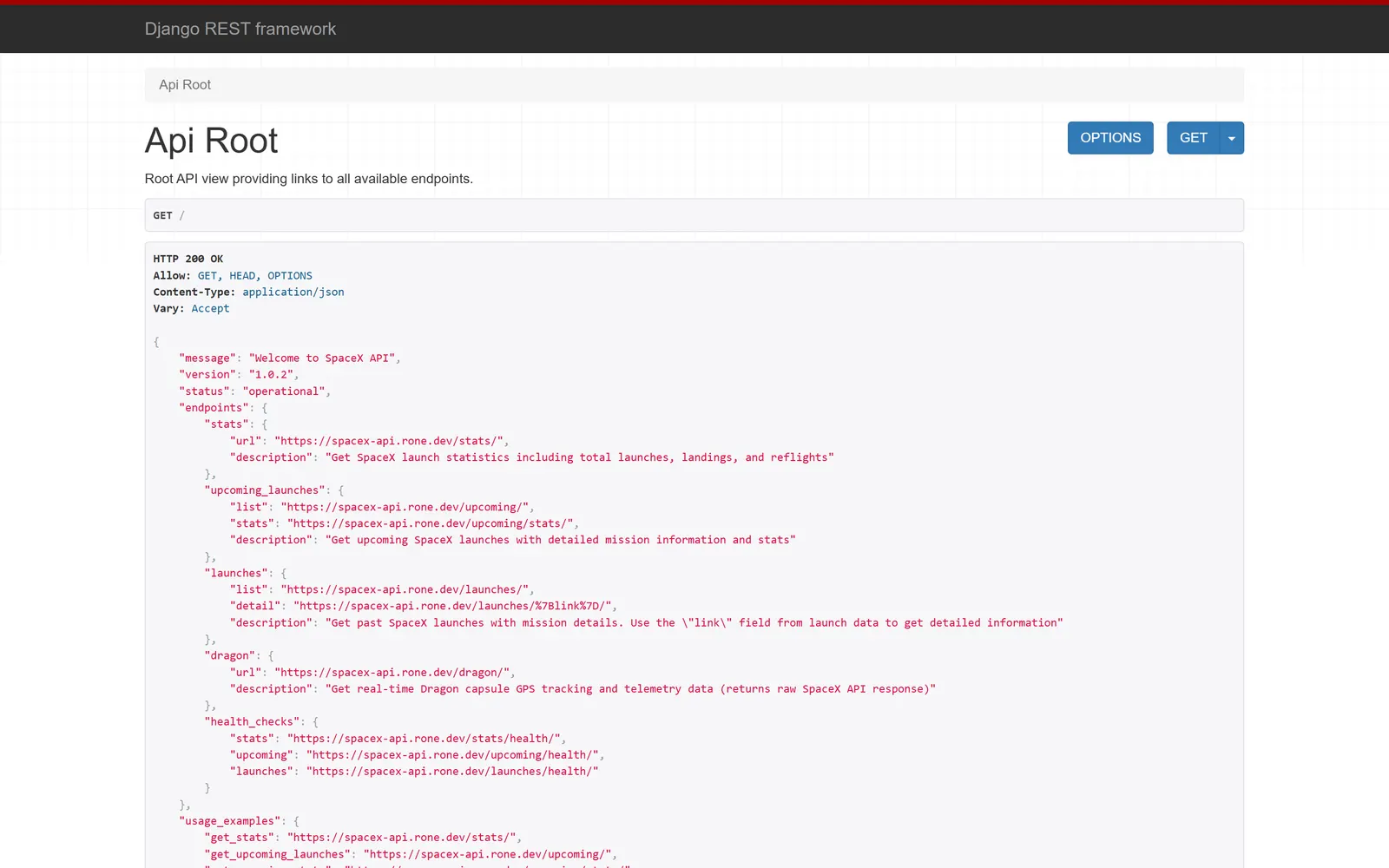Click the "usage_examples" JSON key

pos(230,821)
